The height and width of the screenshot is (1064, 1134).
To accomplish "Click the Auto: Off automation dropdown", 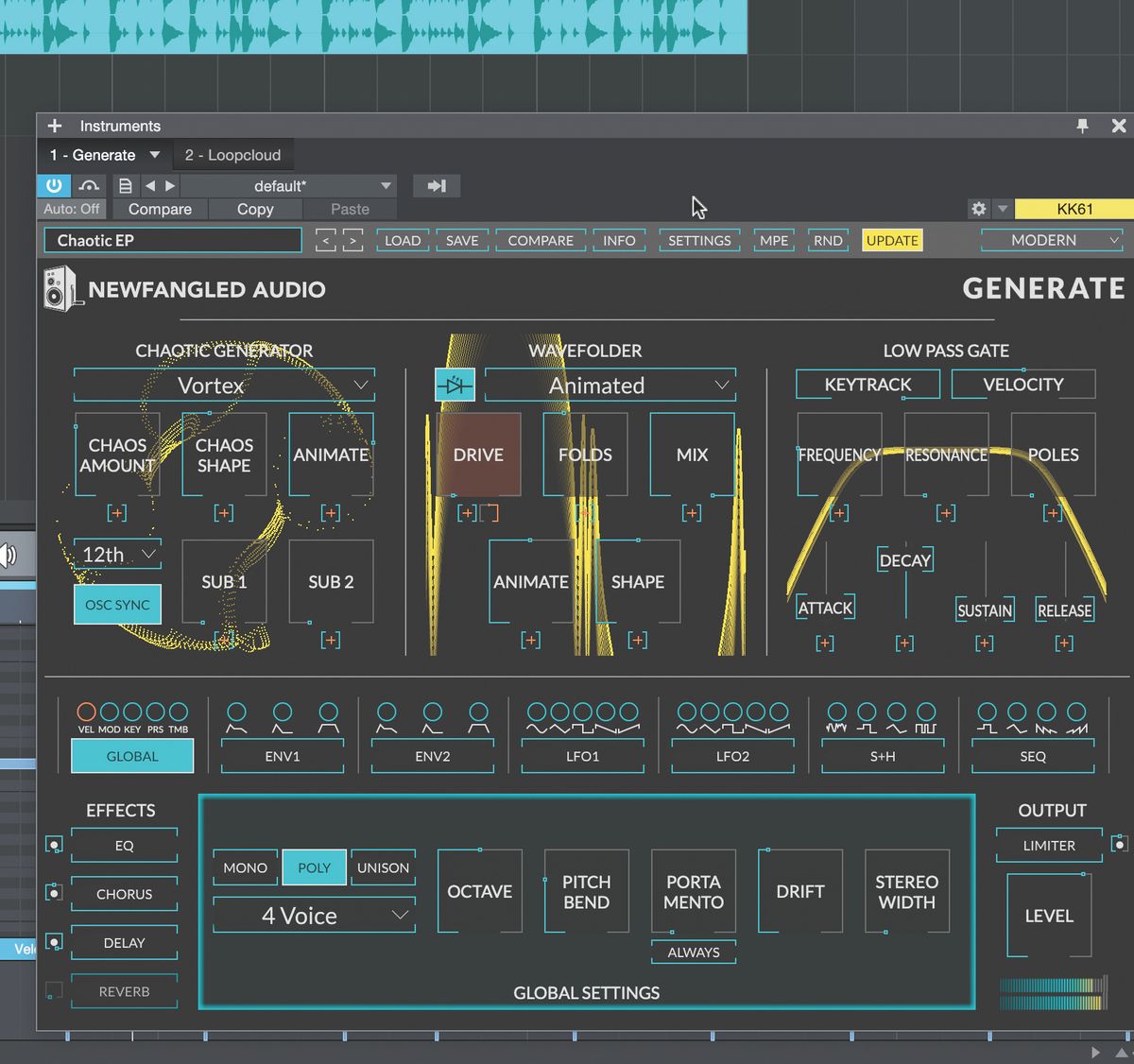I will pos(72,209).
